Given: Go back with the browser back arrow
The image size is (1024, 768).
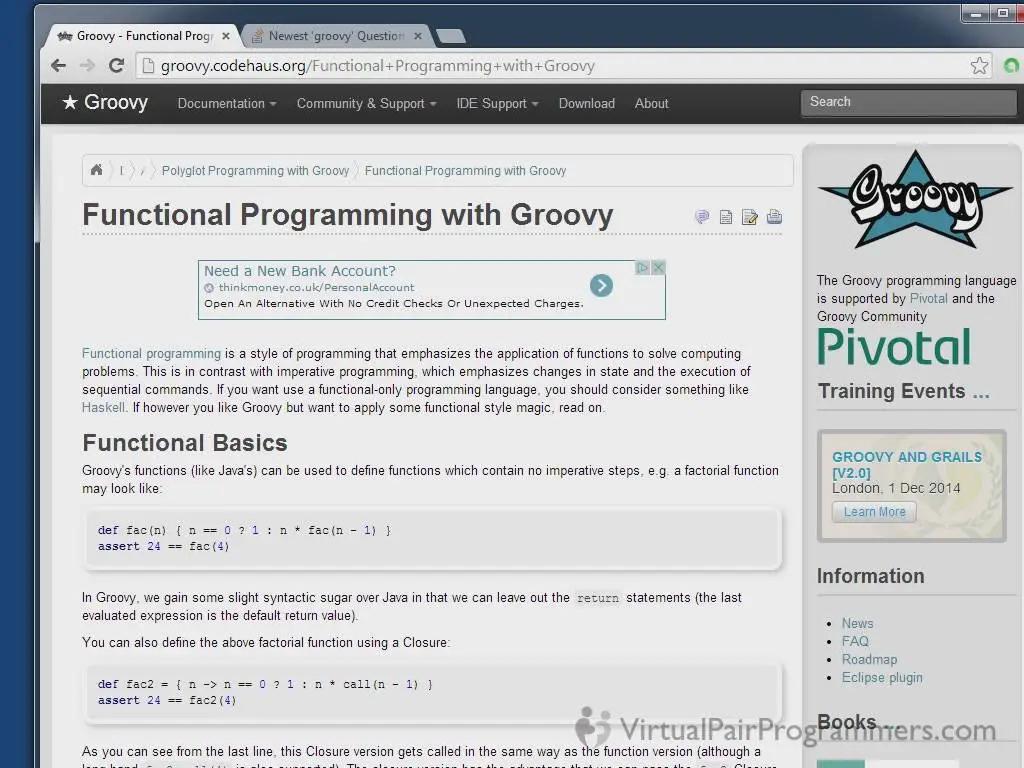Looking at the screenshot, I should point(58,65).
